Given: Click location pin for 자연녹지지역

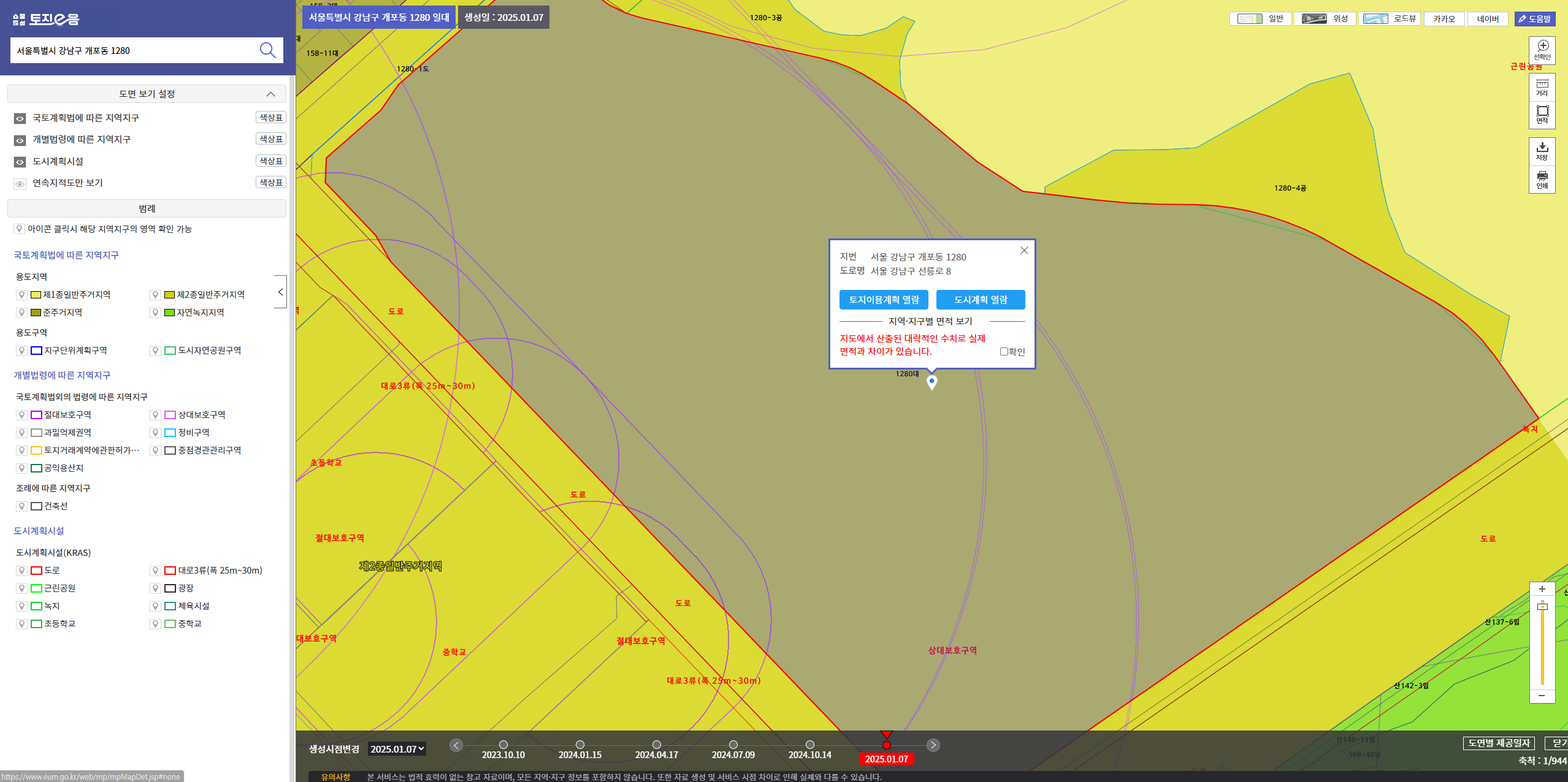Looking at the screenshot, I should [x=156, y=313].
